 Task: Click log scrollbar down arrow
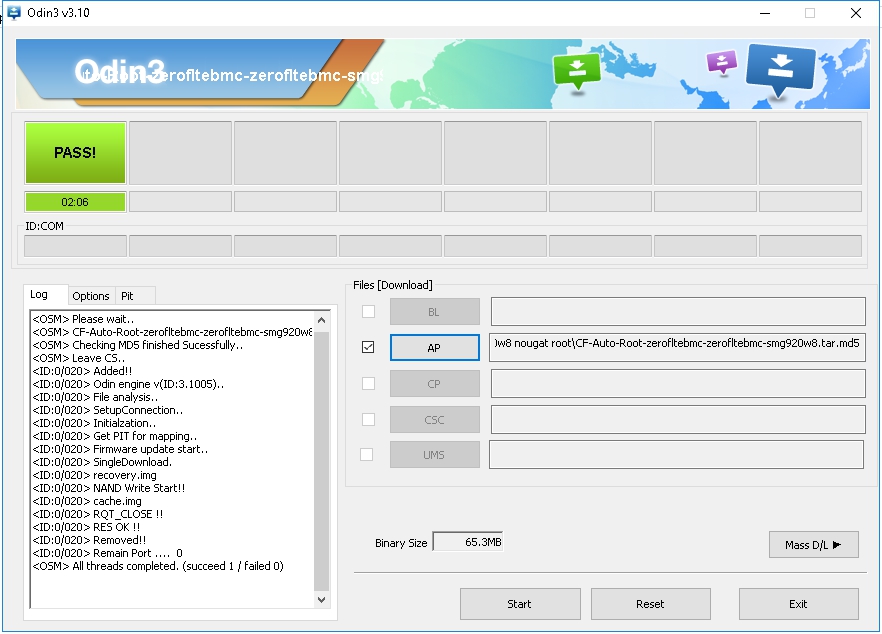pyautogui.click(x=322, y=600)
